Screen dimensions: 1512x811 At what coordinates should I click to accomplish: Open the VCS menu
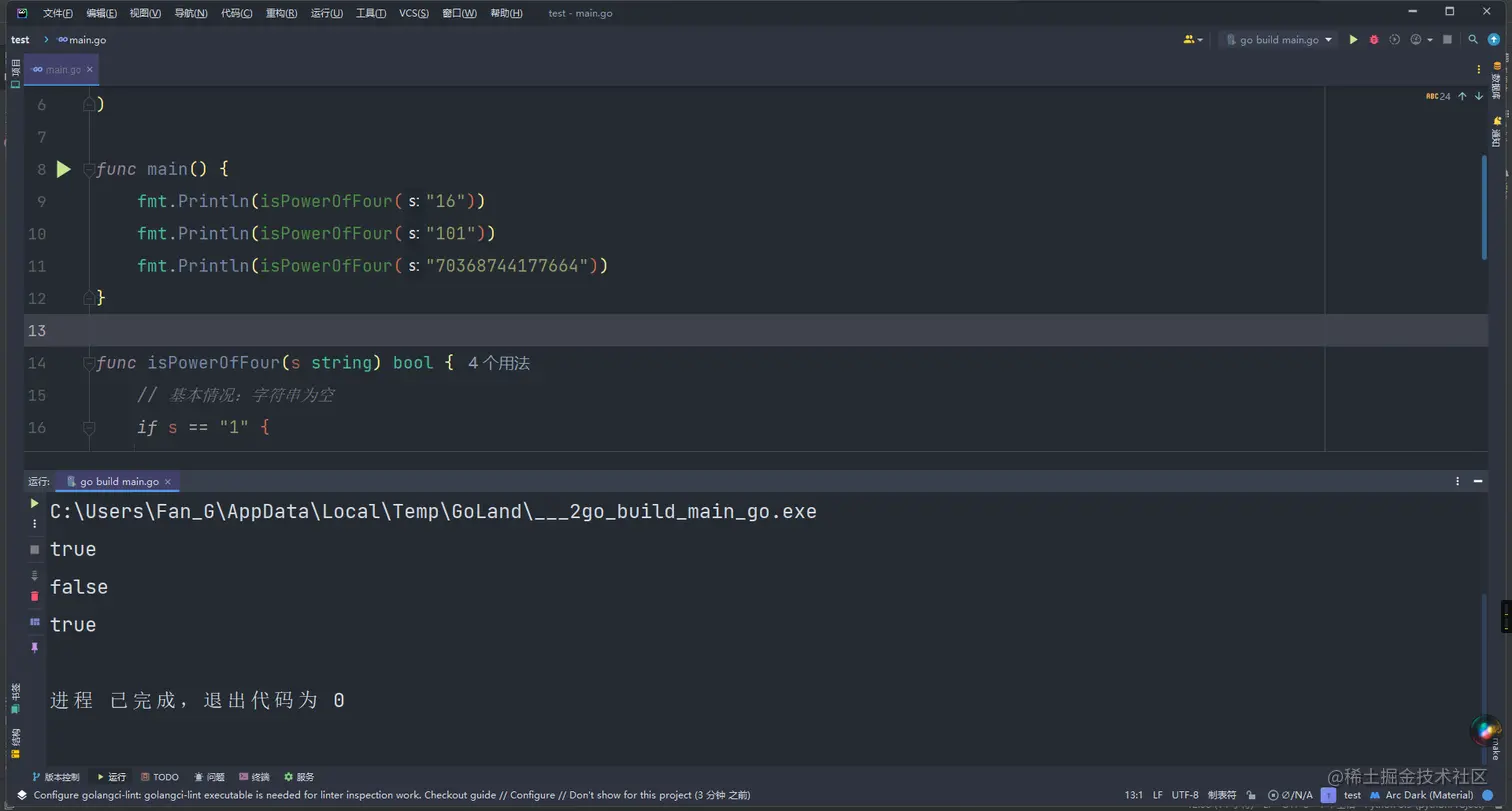coord(413,13)
